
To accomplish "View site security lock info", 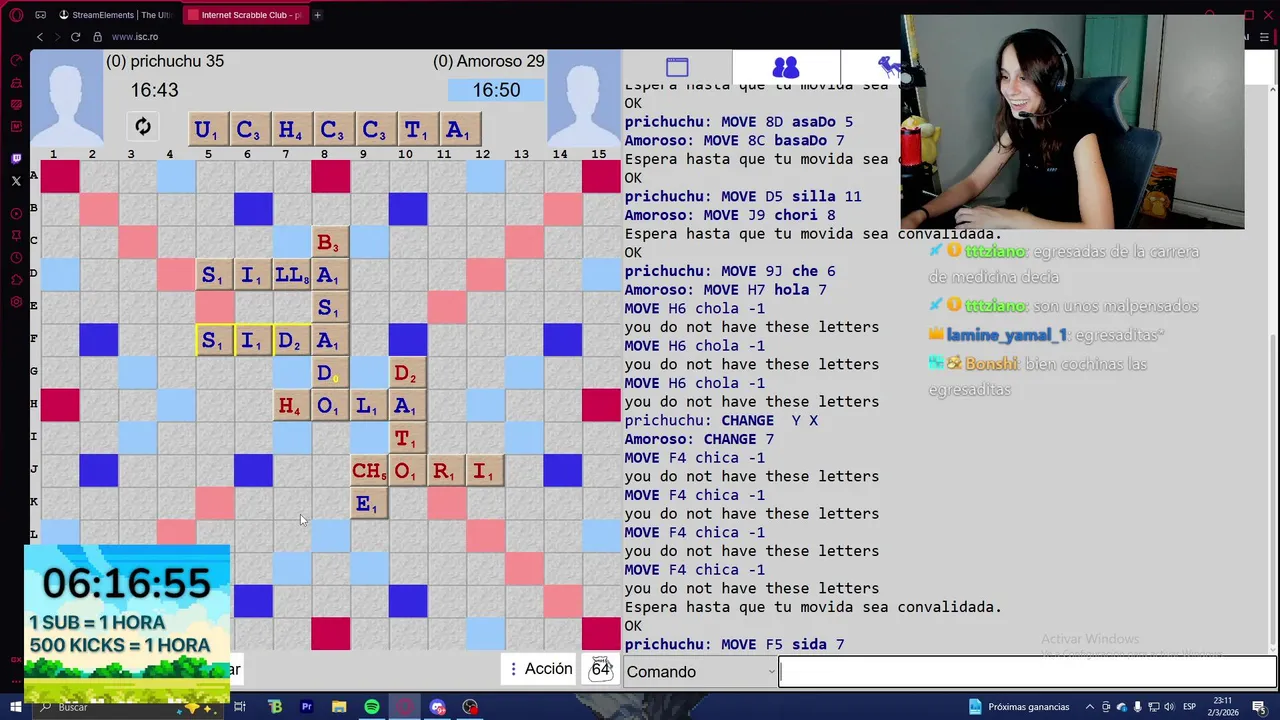I will pyautogui.click(x=97, y=37).
